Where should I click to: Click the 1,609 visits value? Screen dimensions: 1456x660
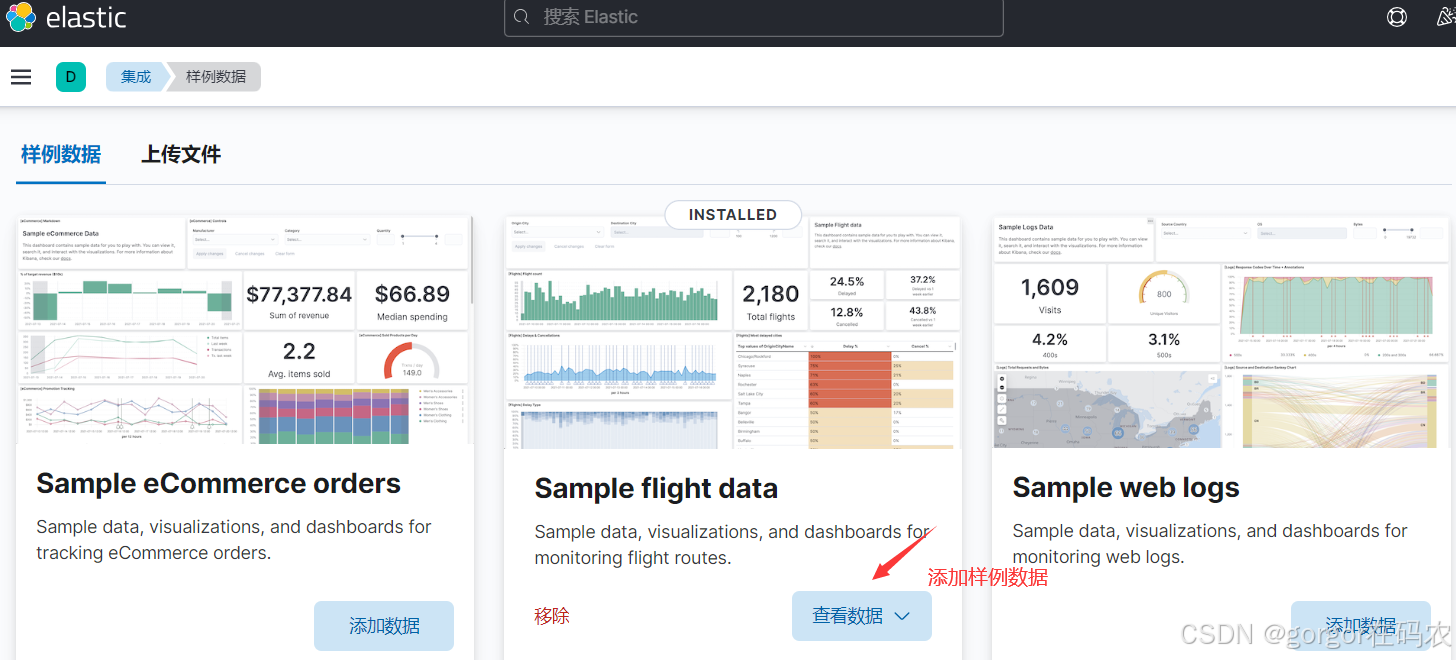(x=1050, y=288)
